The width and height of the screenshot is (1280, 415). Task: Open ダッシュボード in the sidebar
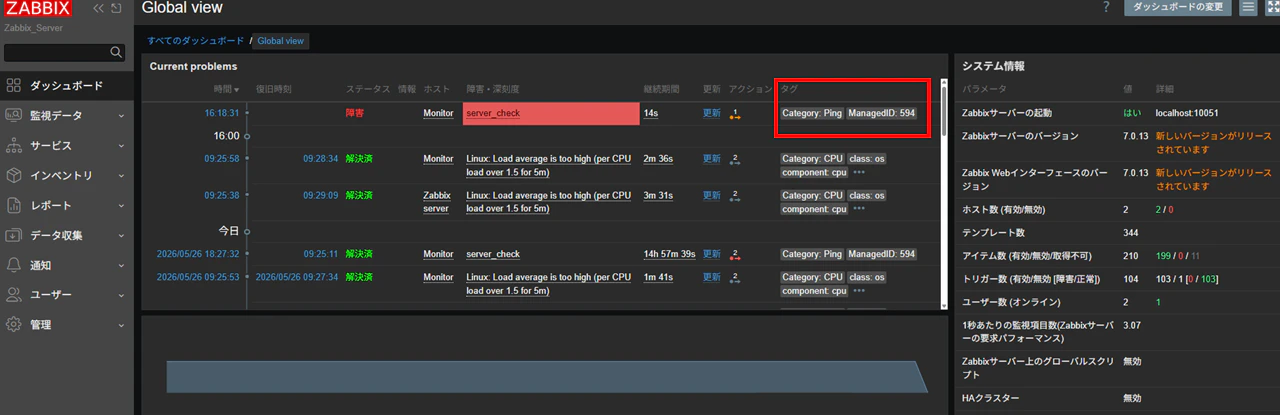pyautogui.click(x=66, y=86)
